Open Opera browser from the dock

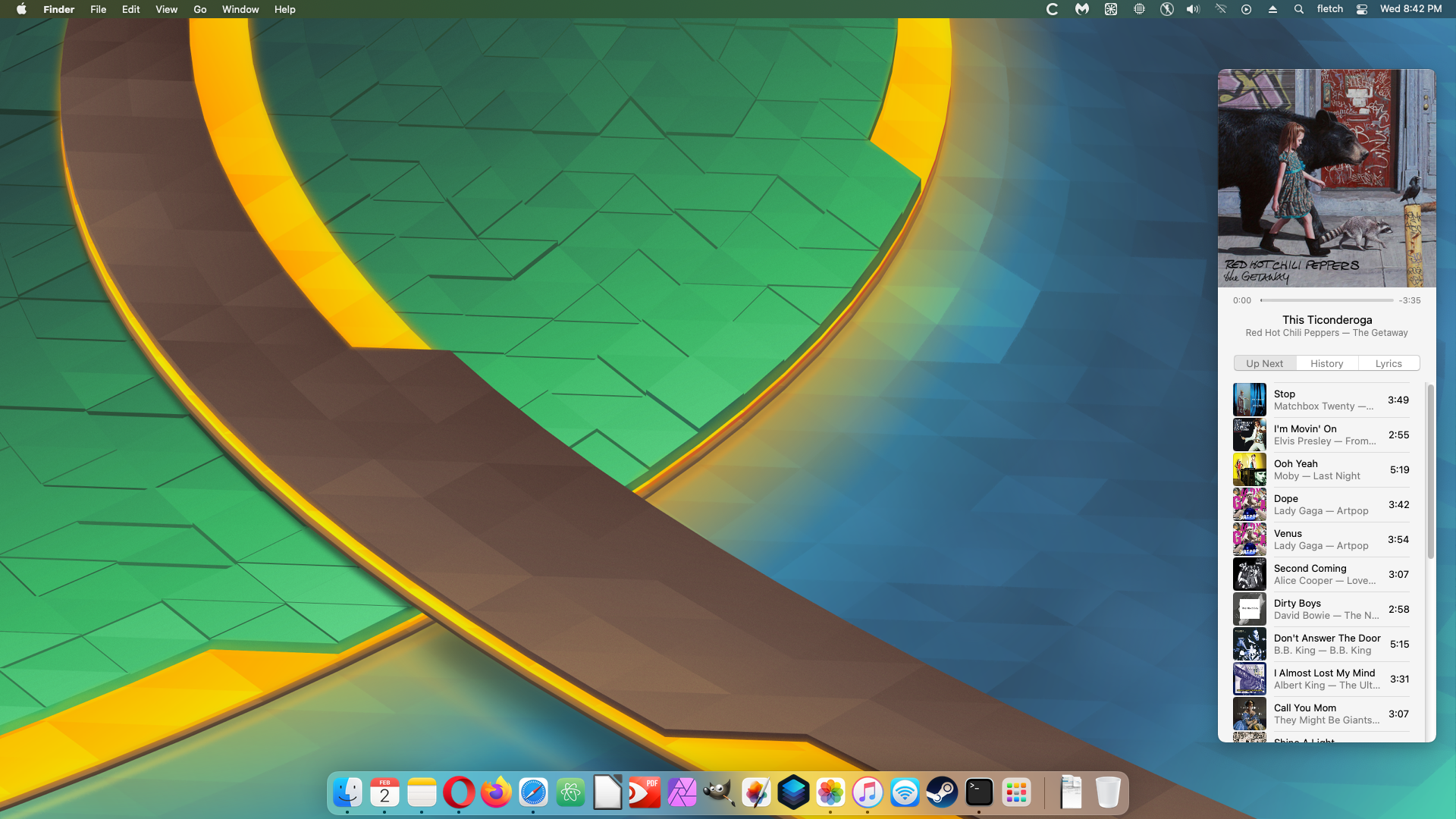click(x=459, y=793)
